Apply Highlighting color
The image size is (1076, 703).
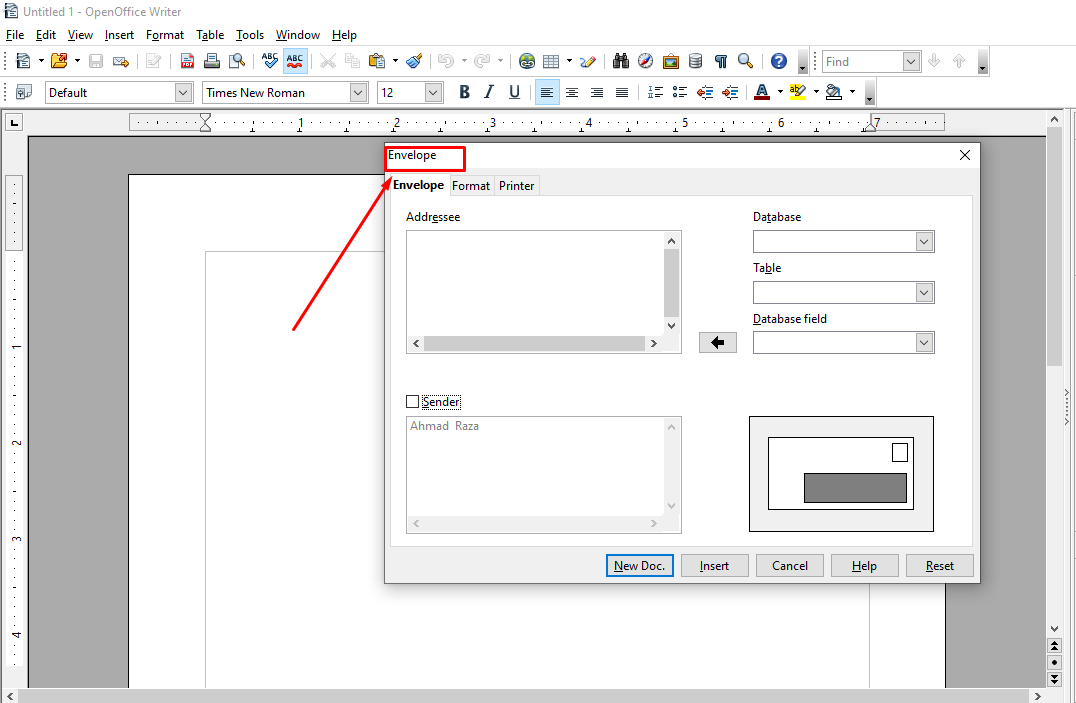point(797,92)
